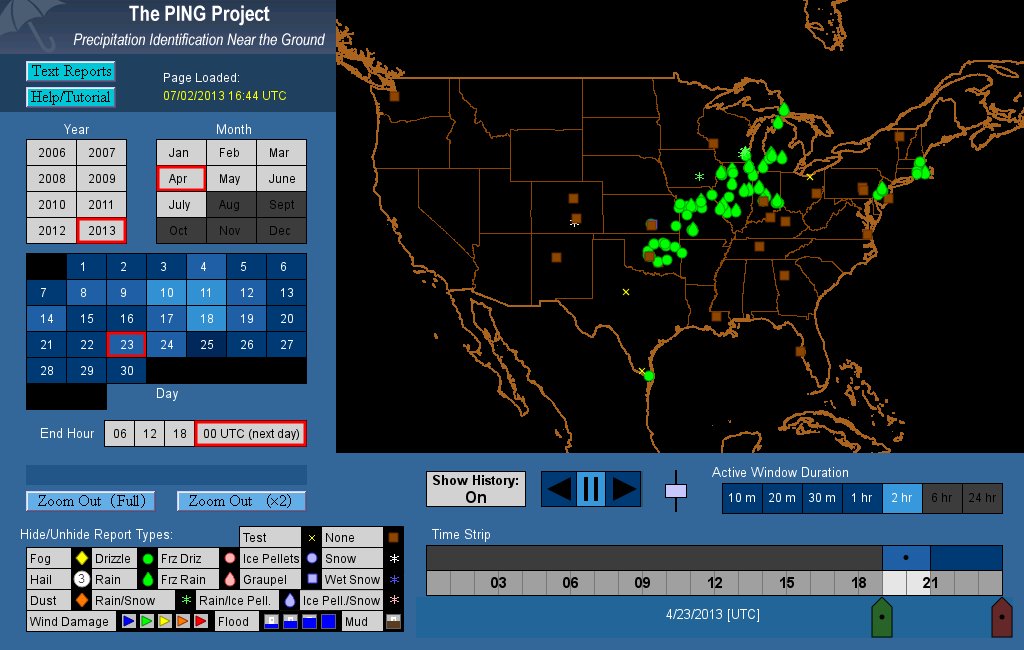
Task: Click the play backward arrow icon
Action: 559,489
